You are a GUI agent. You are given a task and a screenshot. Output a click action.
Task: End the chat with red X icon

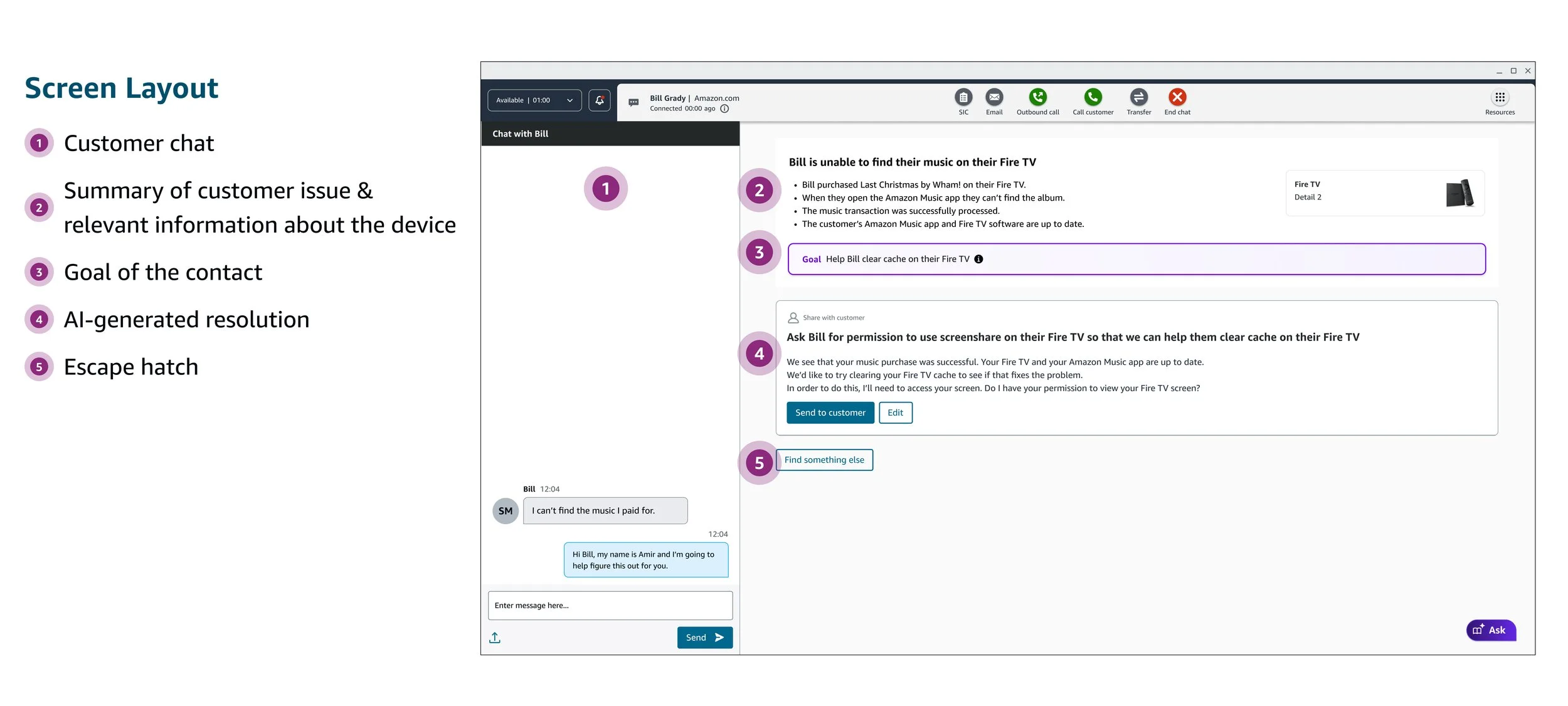tap(1177, 98)
